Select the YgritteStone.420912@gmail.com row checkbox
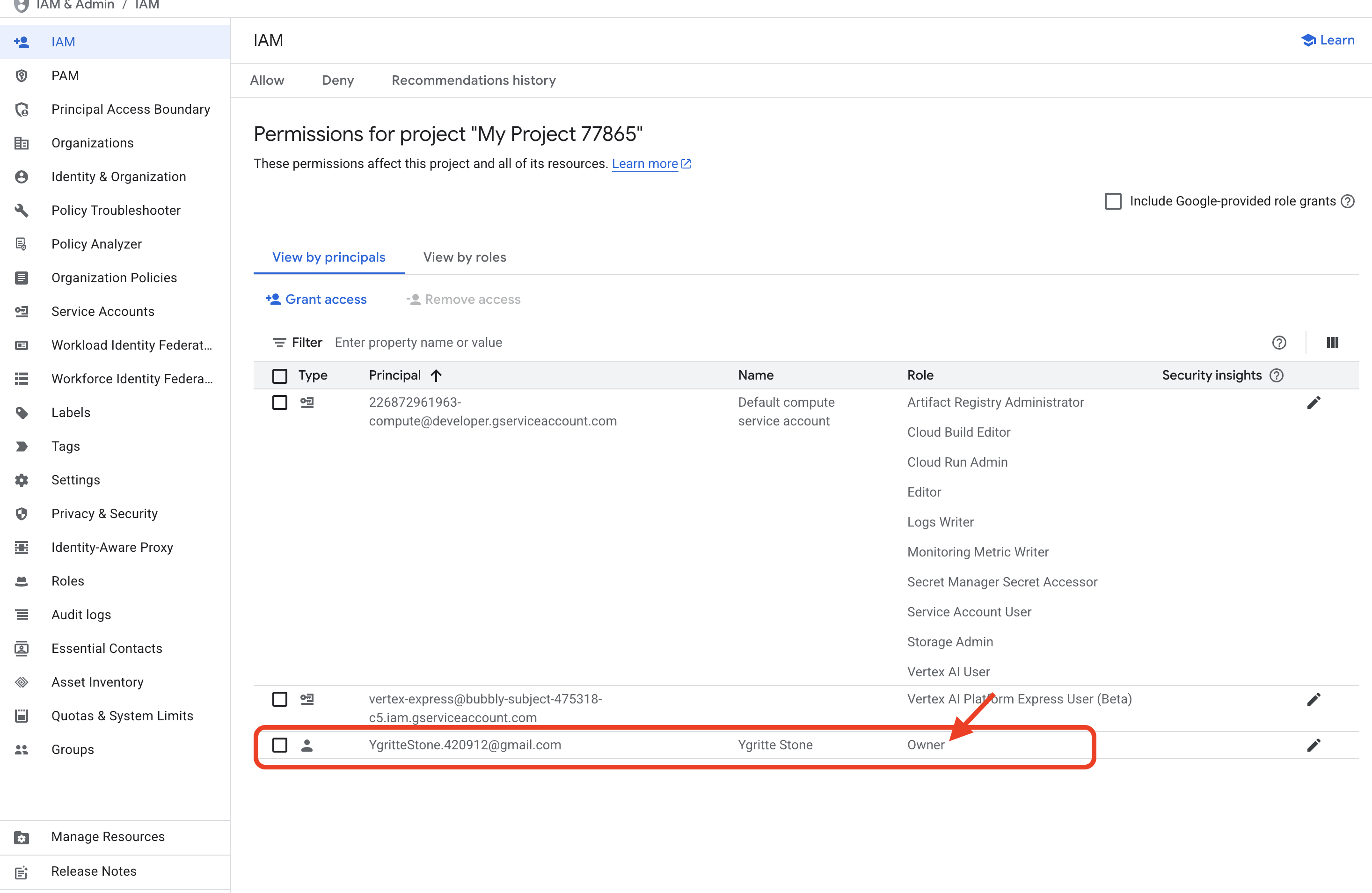Screen dimensions: 1372x893 (x=279, y=745)
